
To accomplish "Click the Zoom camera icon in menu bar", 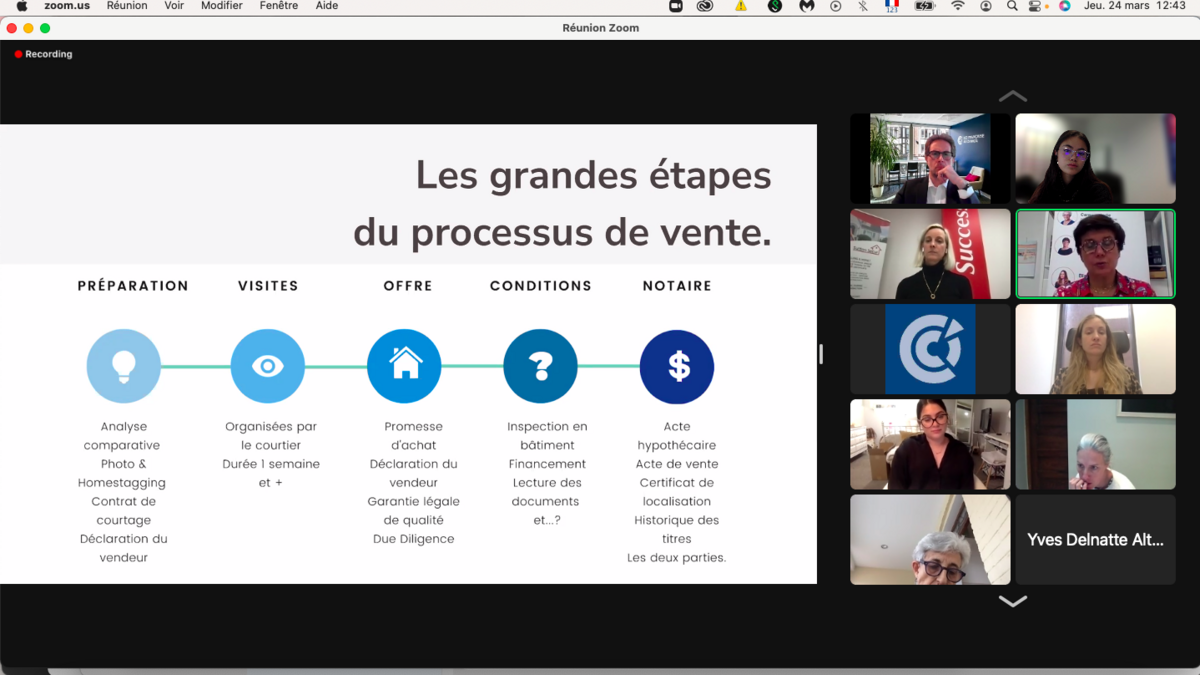I will [675, 6].
